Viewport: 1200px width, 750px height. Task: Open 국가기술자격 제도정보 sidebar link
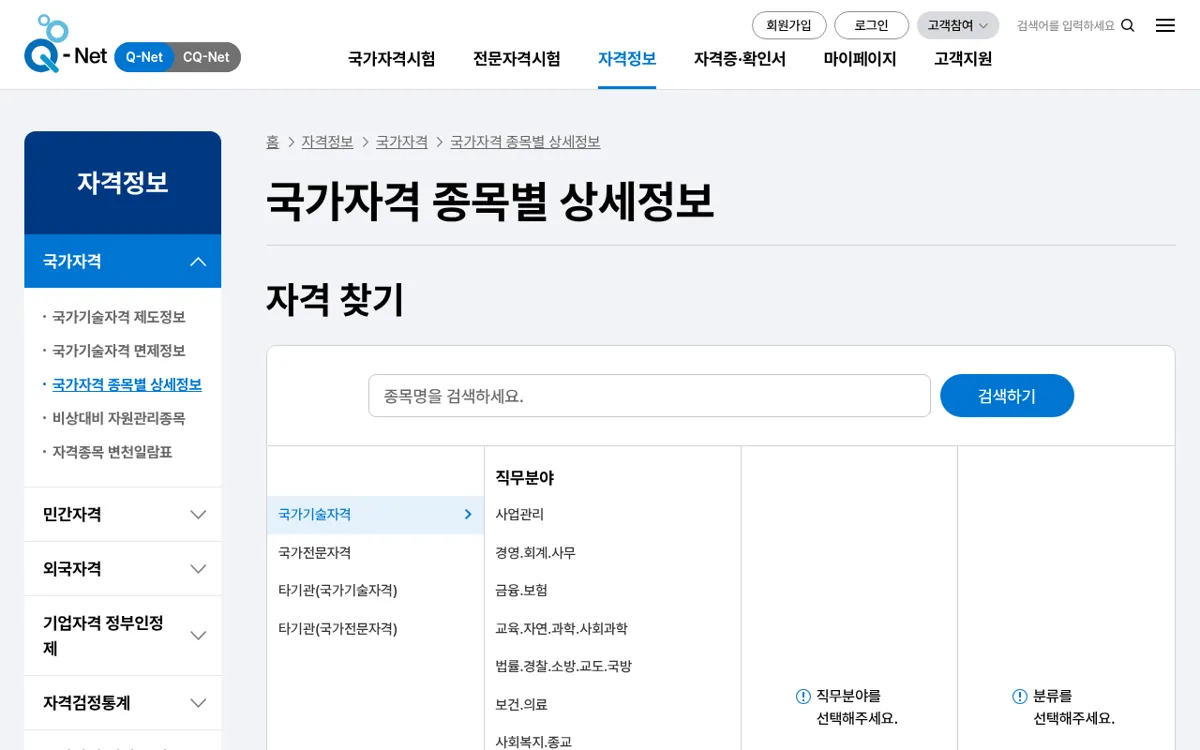pos(119,317)
